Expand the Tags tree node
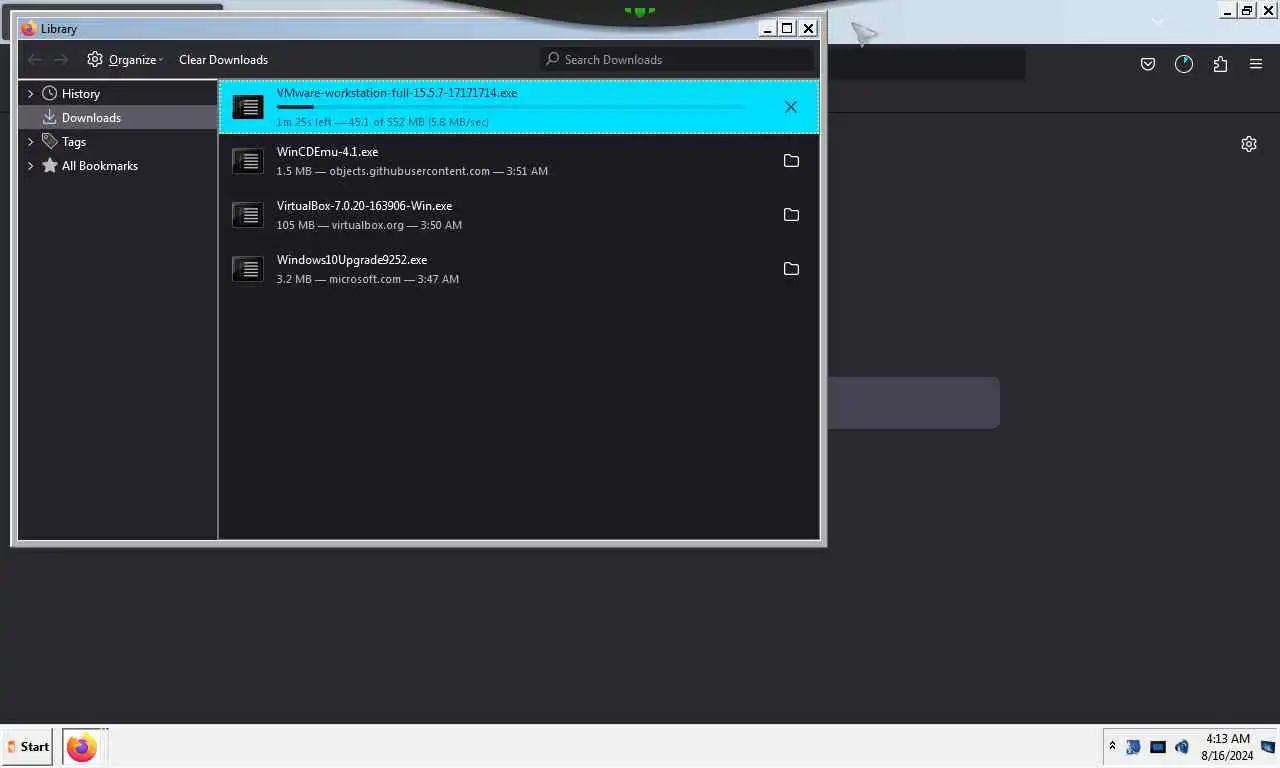 [30, 142]
